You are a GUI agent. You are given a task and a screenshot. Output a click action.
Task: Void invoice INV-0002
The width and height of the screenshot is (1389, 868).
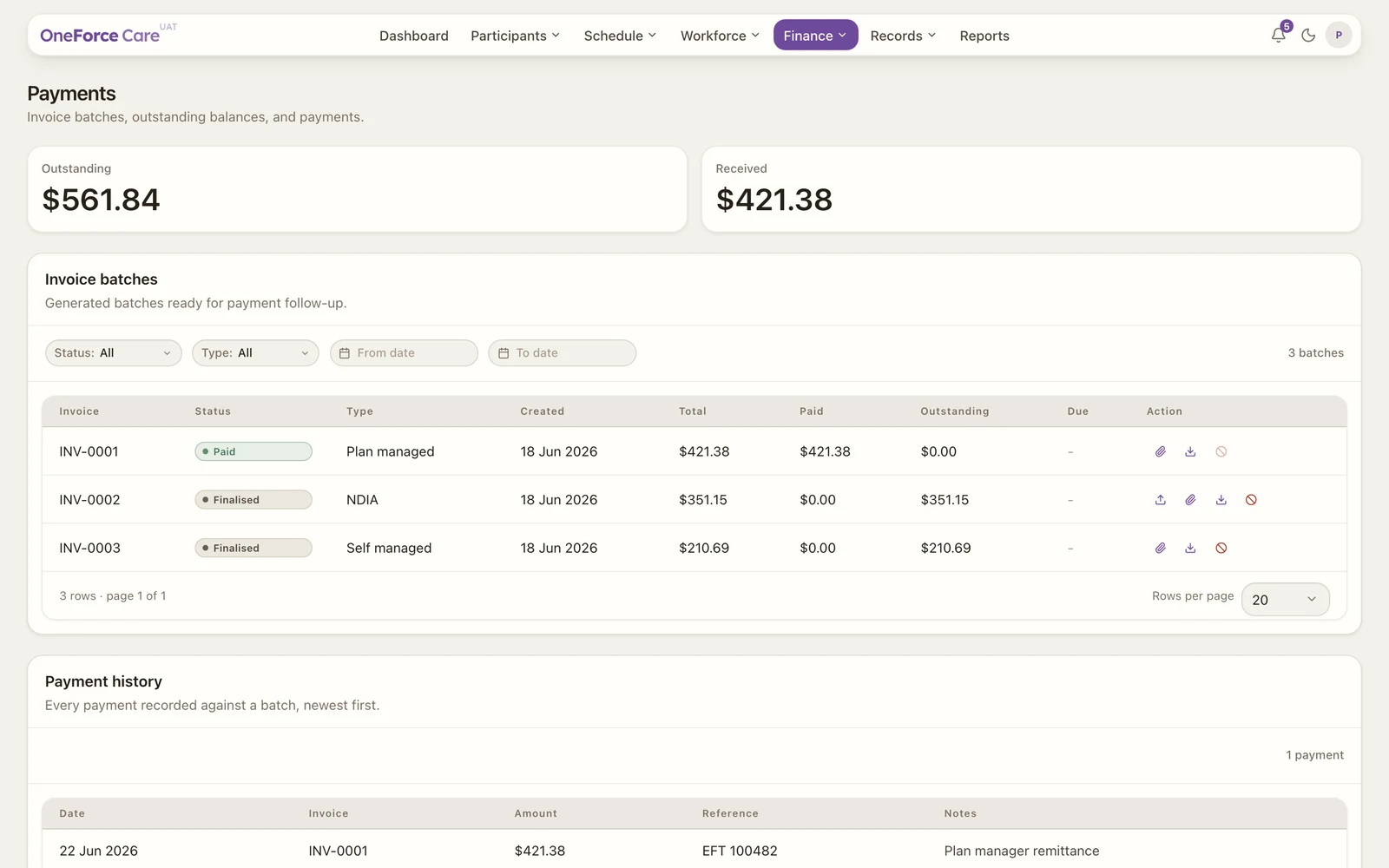1251,500
